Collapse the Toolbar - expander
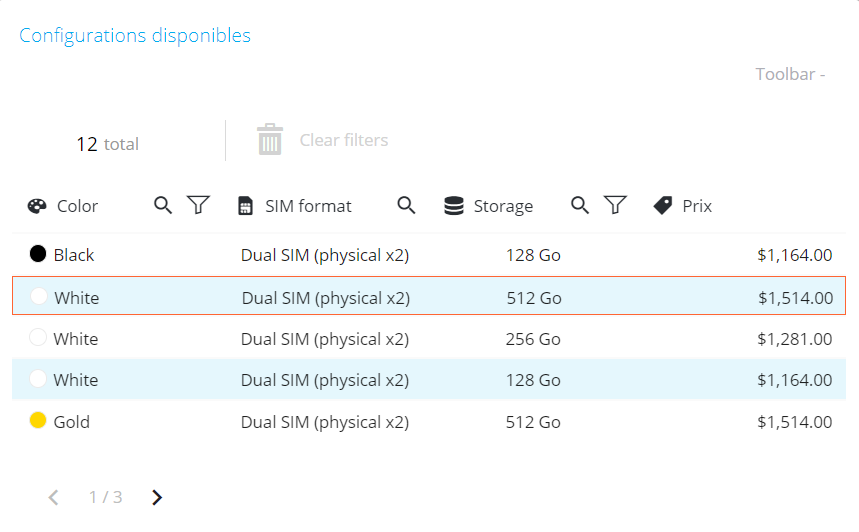The image size is (859, 532). pyautogui.click(x=790, y=74)
